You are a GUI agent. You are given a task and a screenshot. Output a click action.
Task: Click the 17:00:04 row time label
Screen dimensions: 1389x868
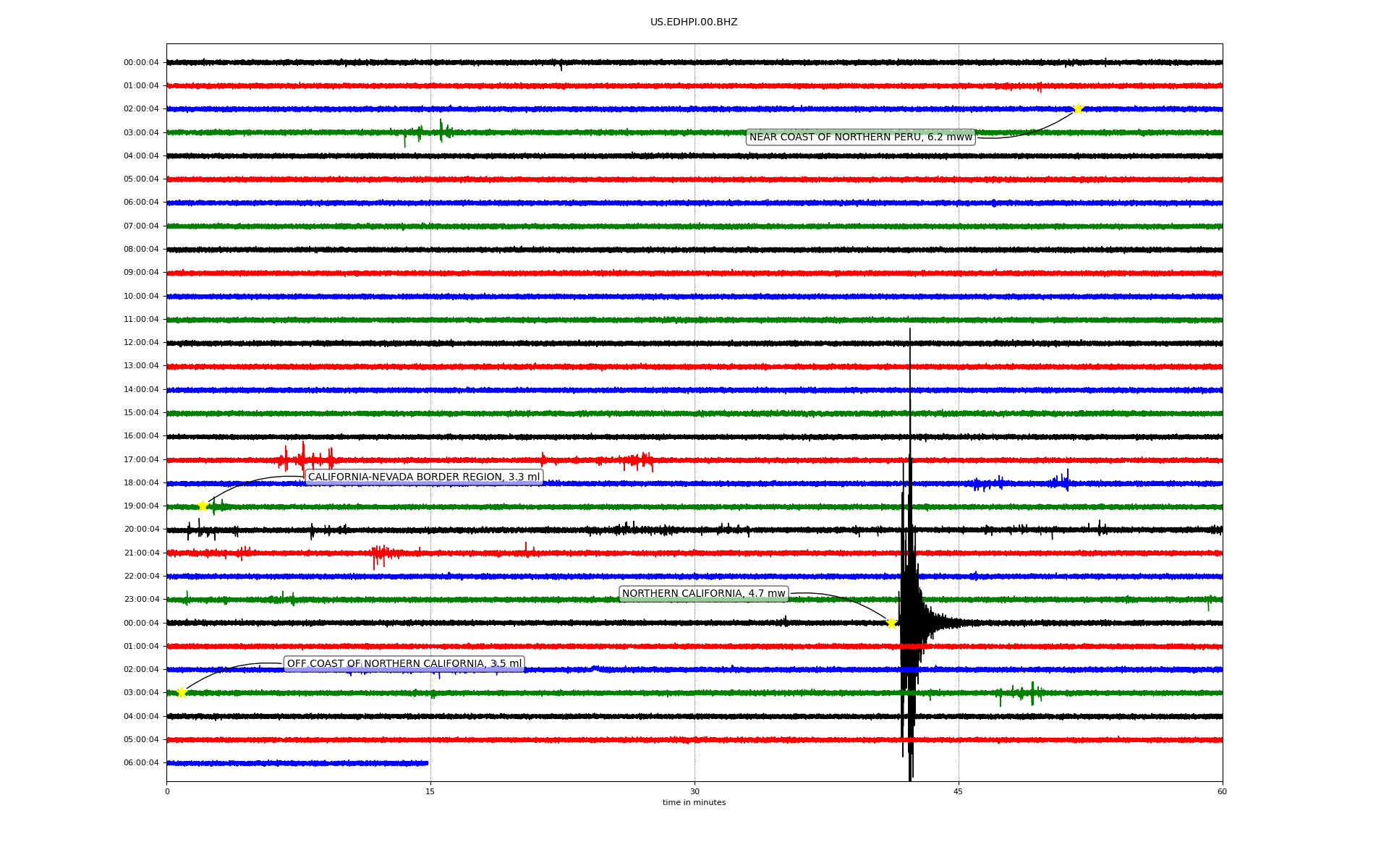pos(141,459)
